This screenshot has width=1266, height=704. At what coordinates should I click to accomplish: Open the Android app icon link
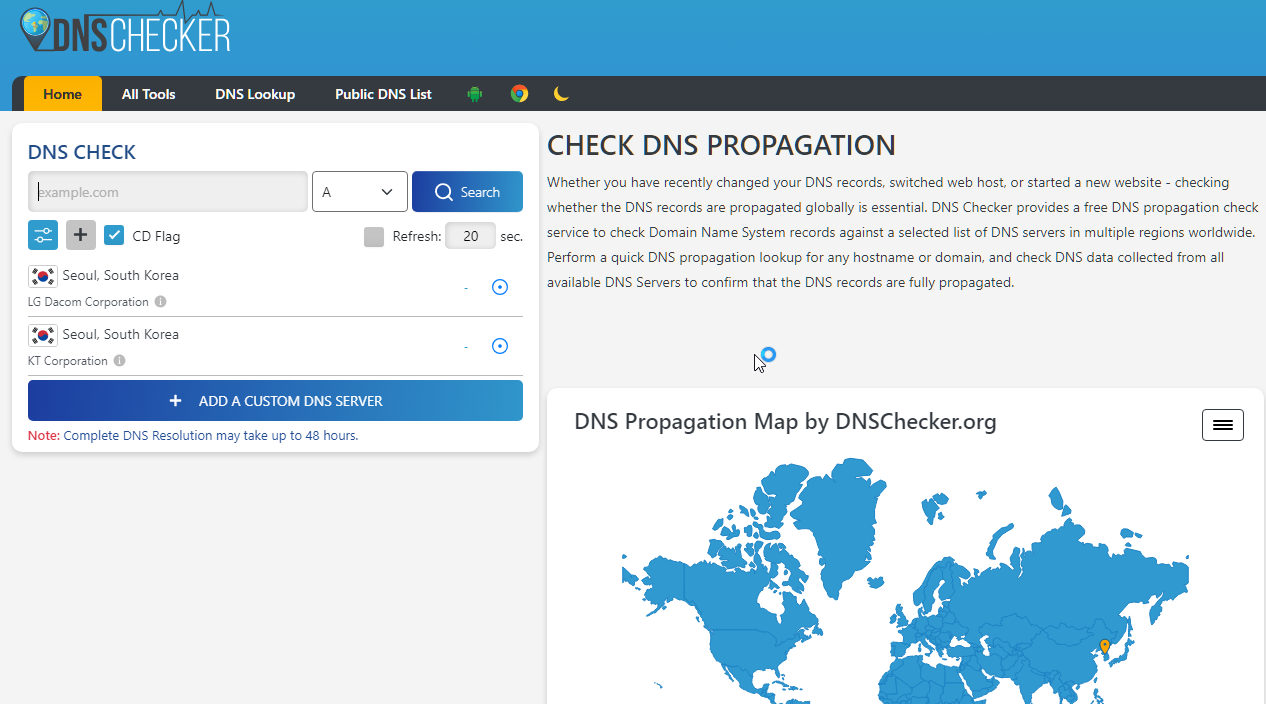(x=475, y=94)
